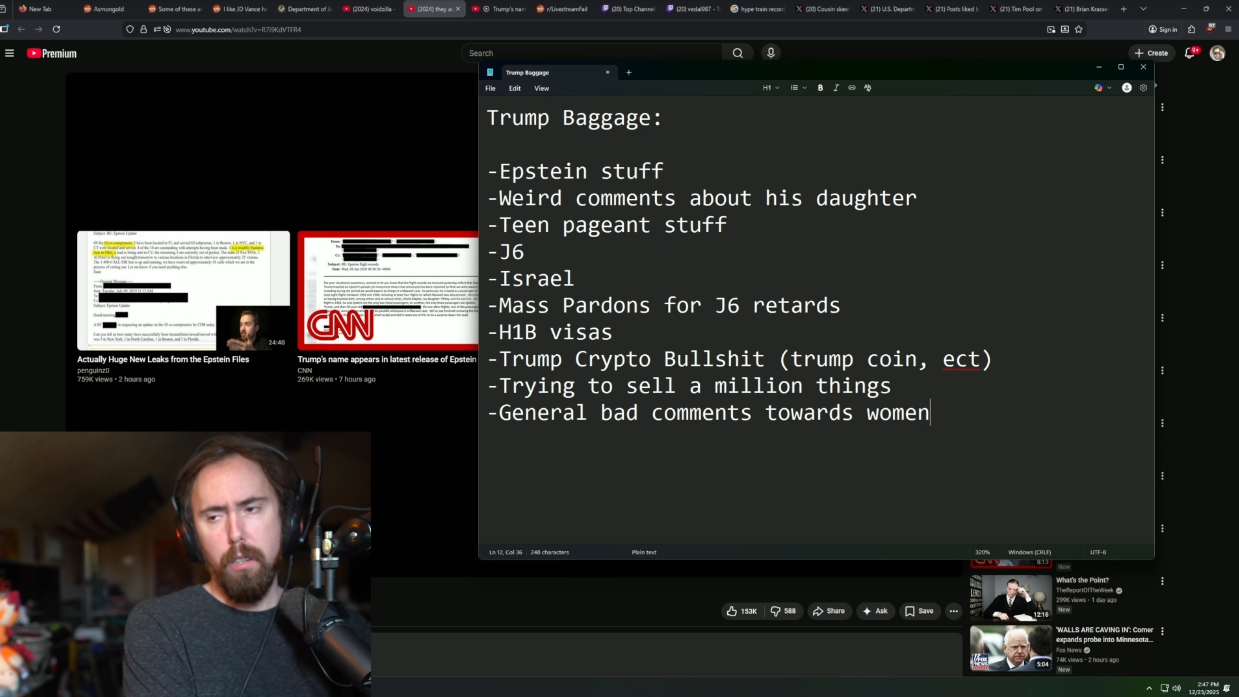The height and width of the screenshot is (697, 1239).
Task: Open volume control in system tray
Action: (1176, 688)
